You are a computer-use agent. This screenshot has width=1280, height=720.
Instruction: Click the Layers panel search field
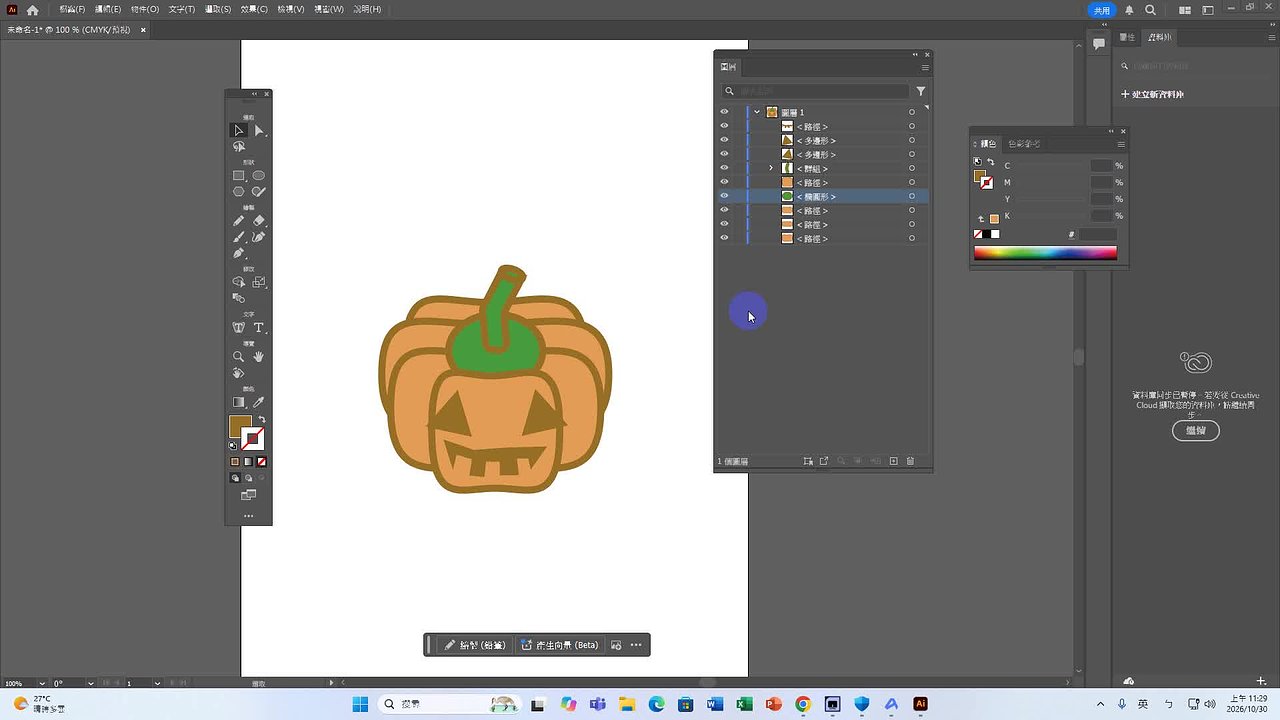[815, 91]
